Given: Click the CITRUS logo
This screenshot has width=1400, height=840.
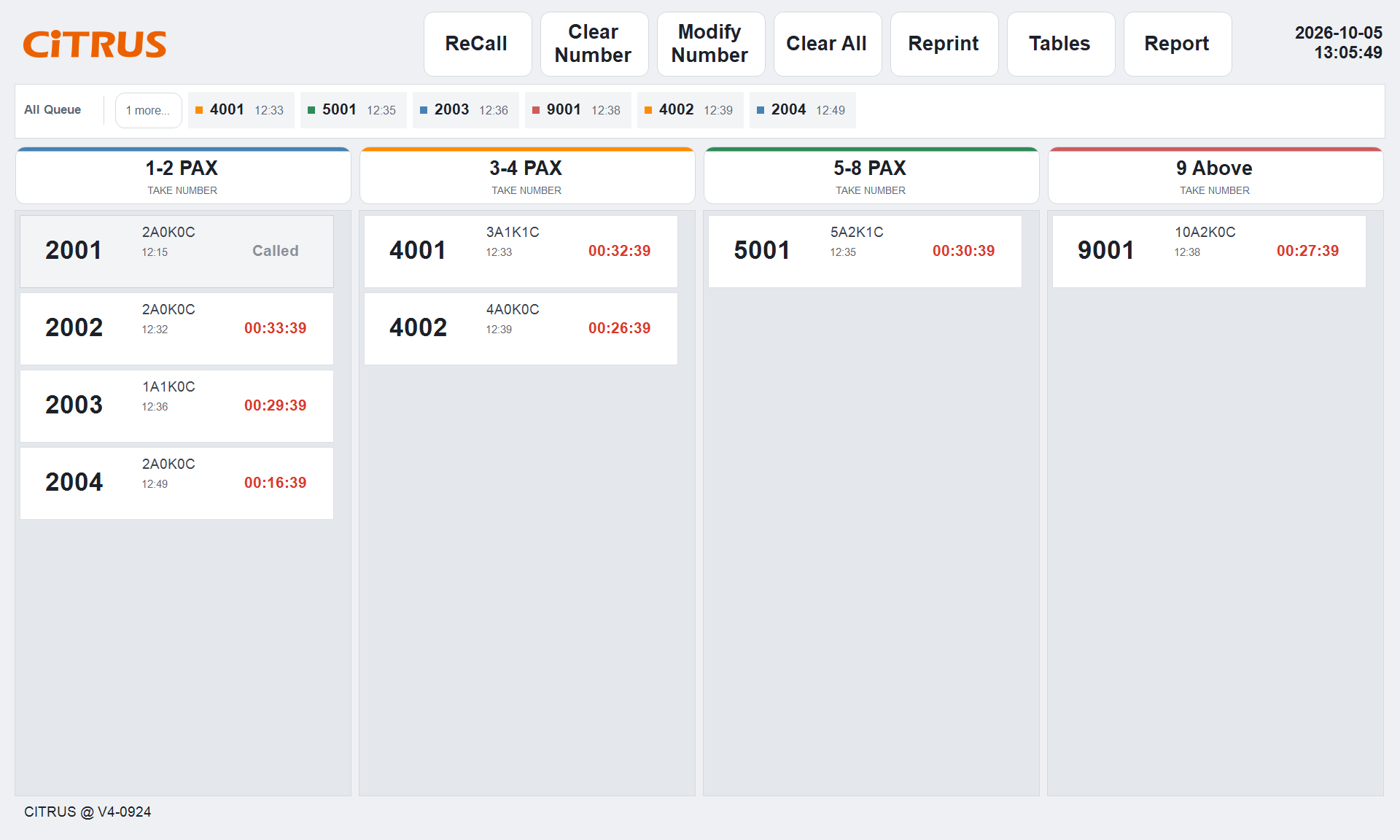Looking at the screenshot, I should coord(95,44).
